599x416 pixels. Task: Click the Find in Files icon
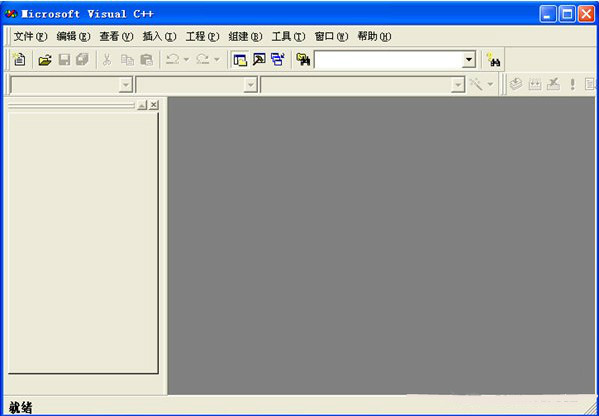[303, 60]
